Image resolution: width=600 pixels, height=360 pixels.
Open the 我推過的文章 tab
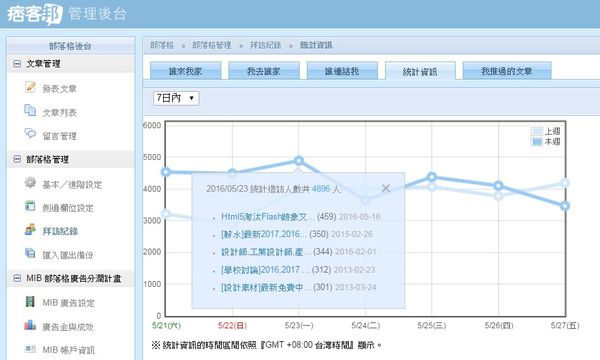507,71
